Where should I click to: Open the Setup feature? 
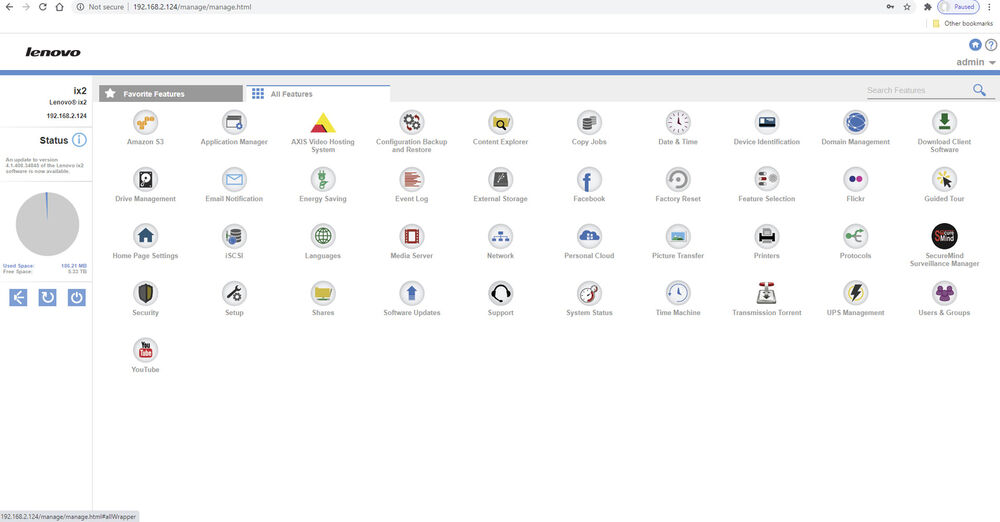click(x=234, y=294)
